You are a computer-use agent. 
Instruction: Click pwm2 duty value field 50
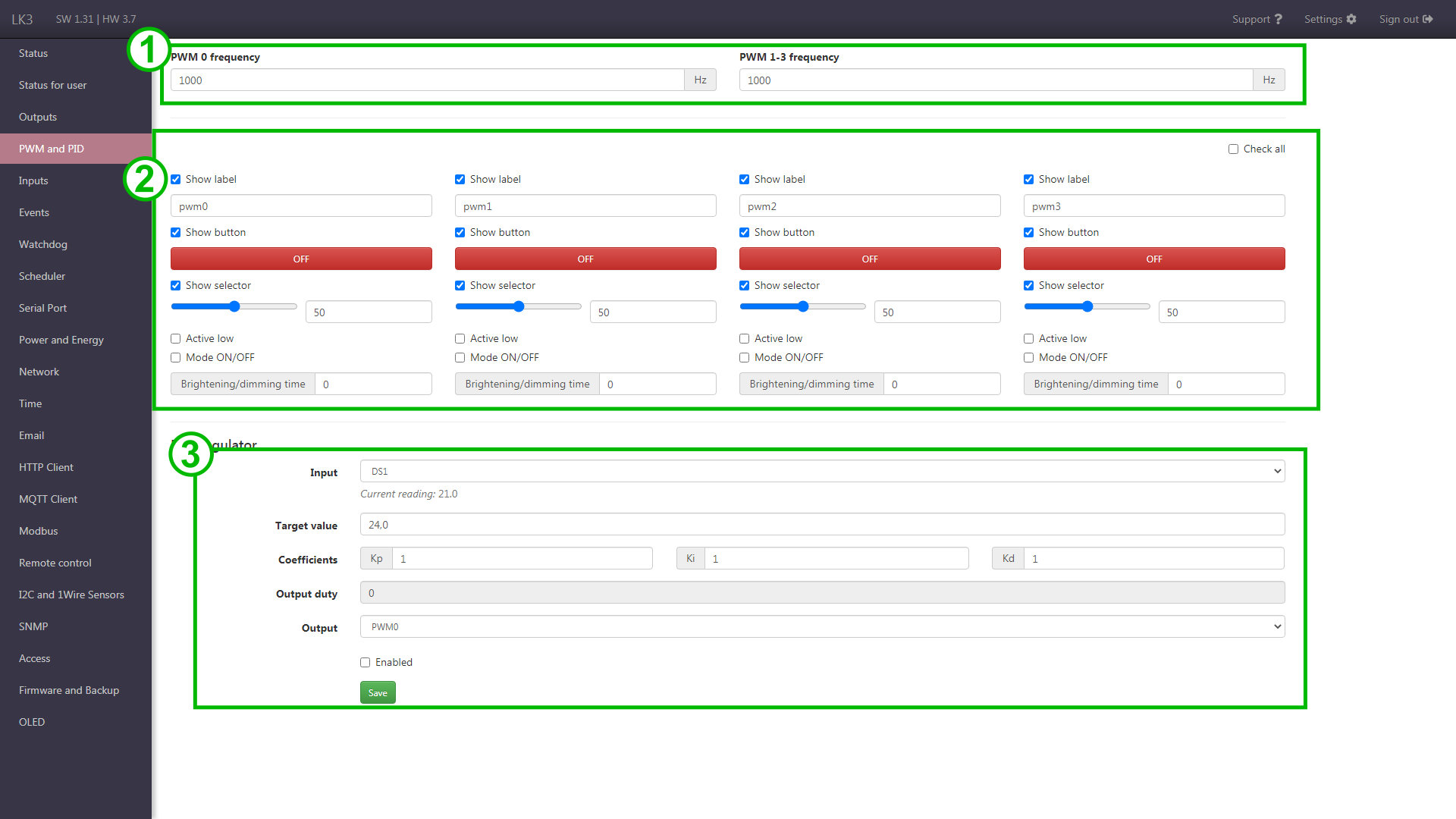pos(937,312)
